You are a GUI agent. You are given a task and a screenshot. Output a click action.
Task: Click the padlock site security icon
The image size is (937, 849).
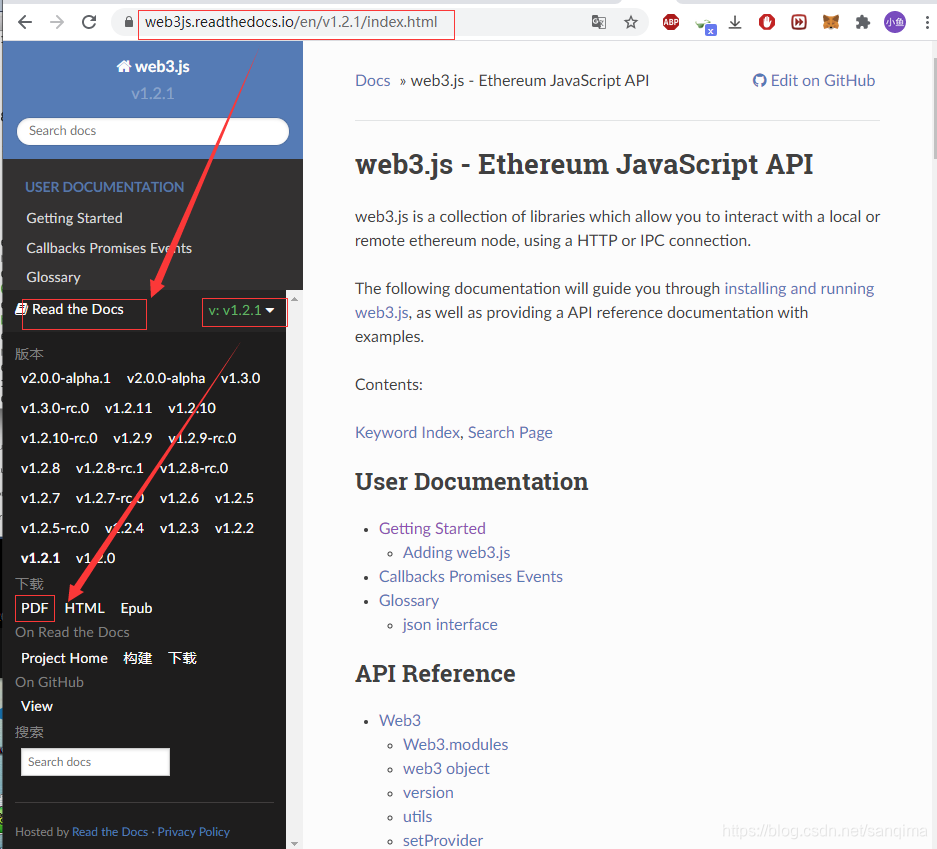pyautogui.click(x=128, y=23)
